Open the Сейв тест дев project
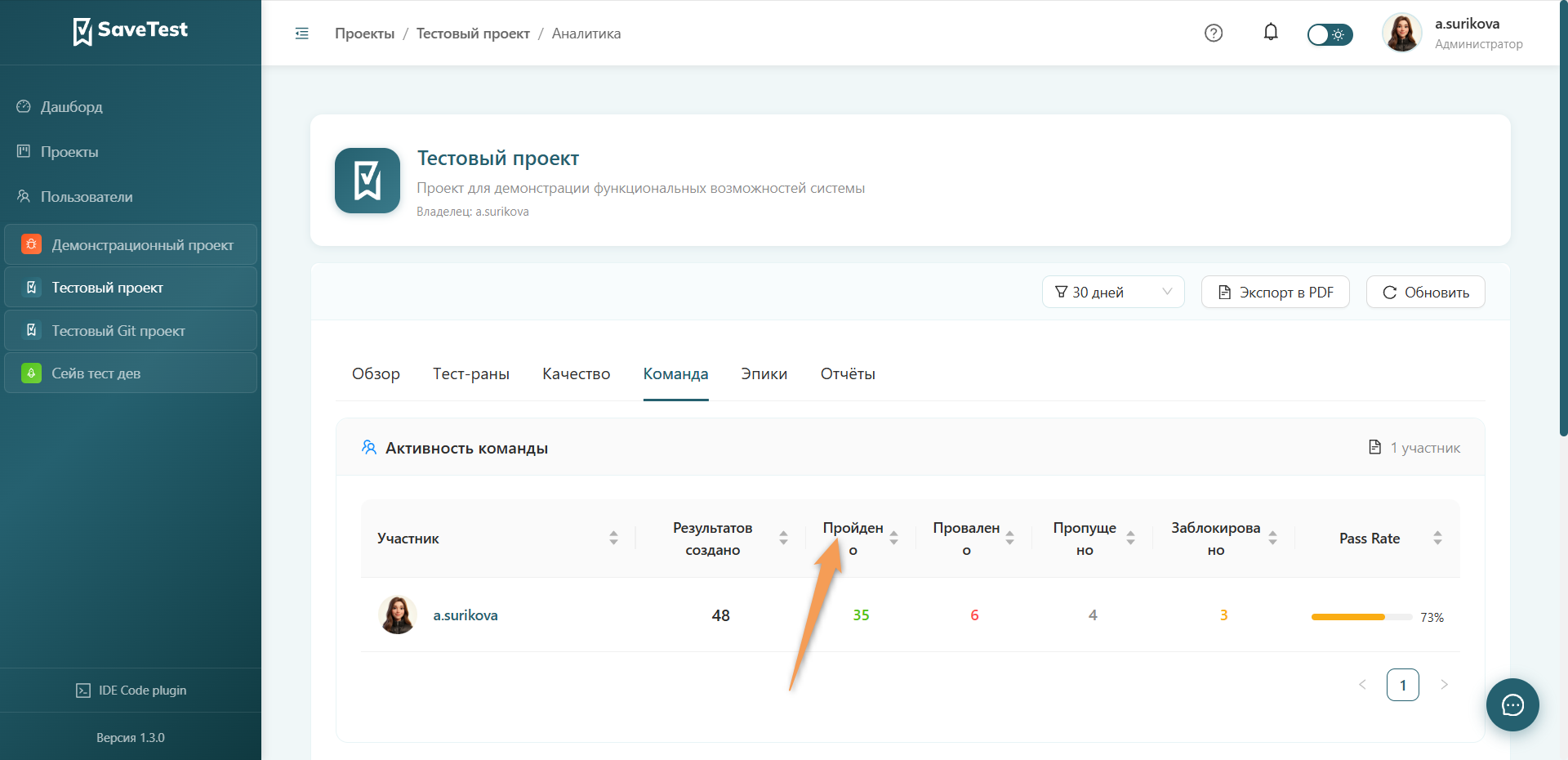 pos(131,373)
